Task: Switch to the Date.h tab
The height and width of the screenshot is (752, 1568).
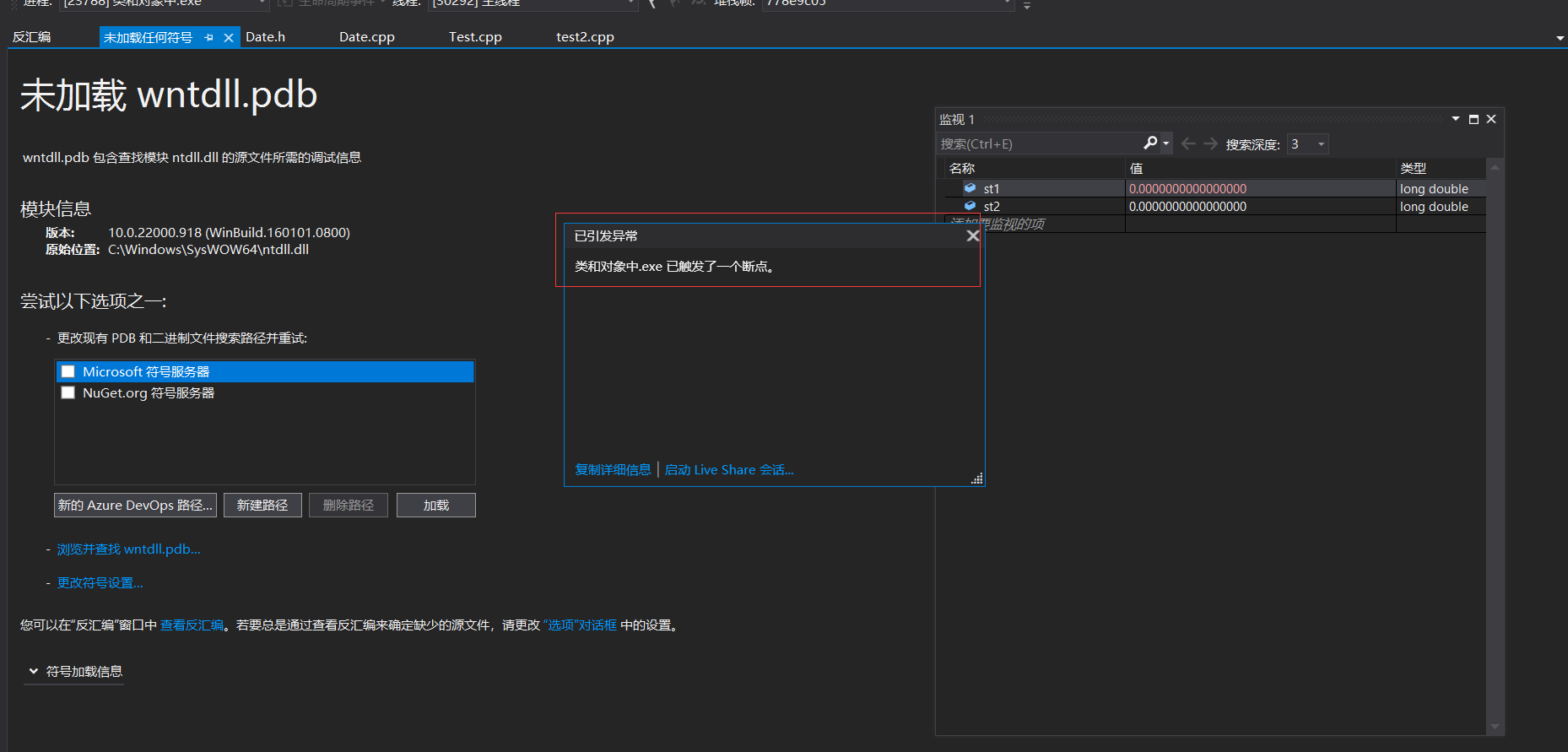Action: coord(265,37)
